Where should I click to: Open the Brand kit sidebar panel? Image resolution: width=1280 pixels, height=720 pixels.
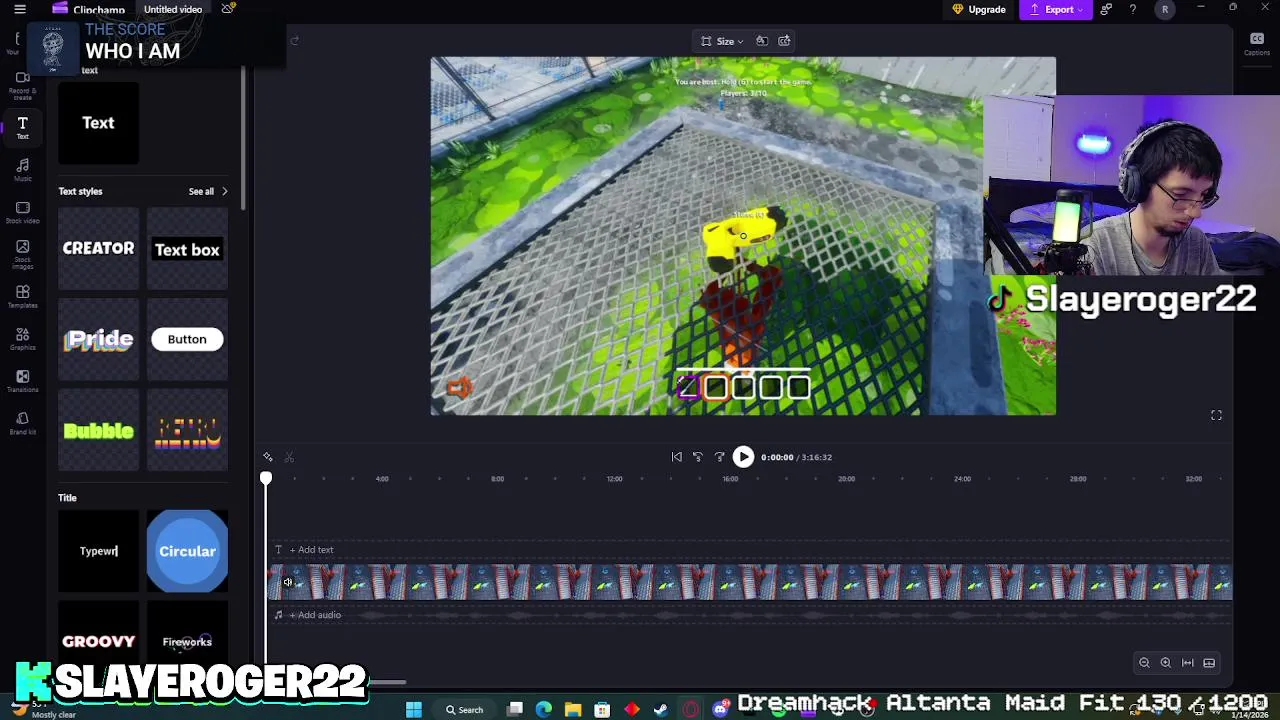[x=22, y=423]
